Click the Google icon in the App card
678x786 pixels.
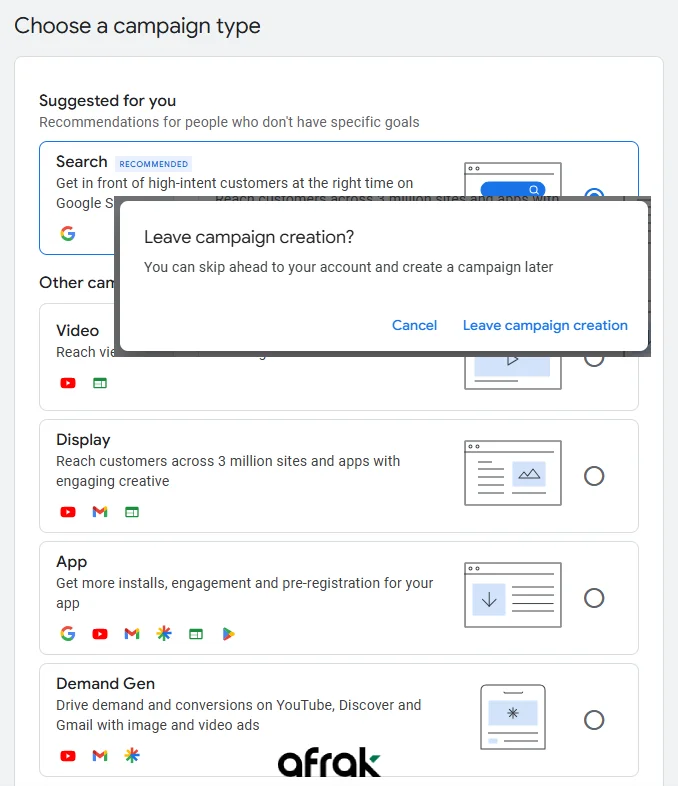68,634
